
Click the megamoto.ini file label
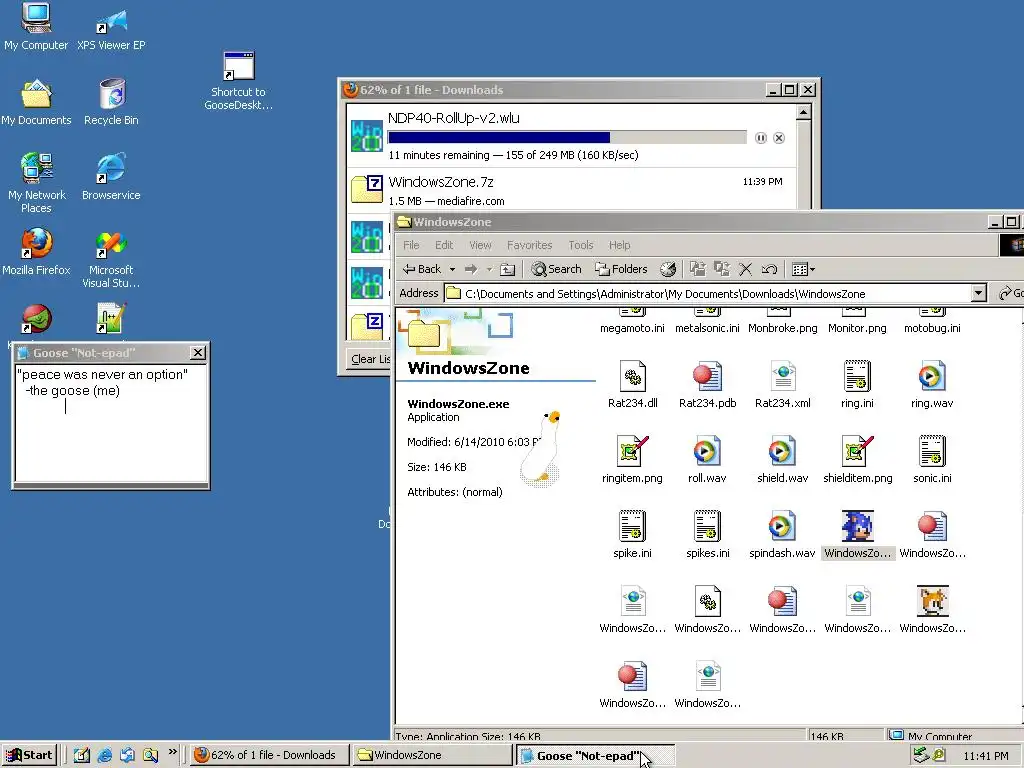pyautogui.click(x=632, y=328)
